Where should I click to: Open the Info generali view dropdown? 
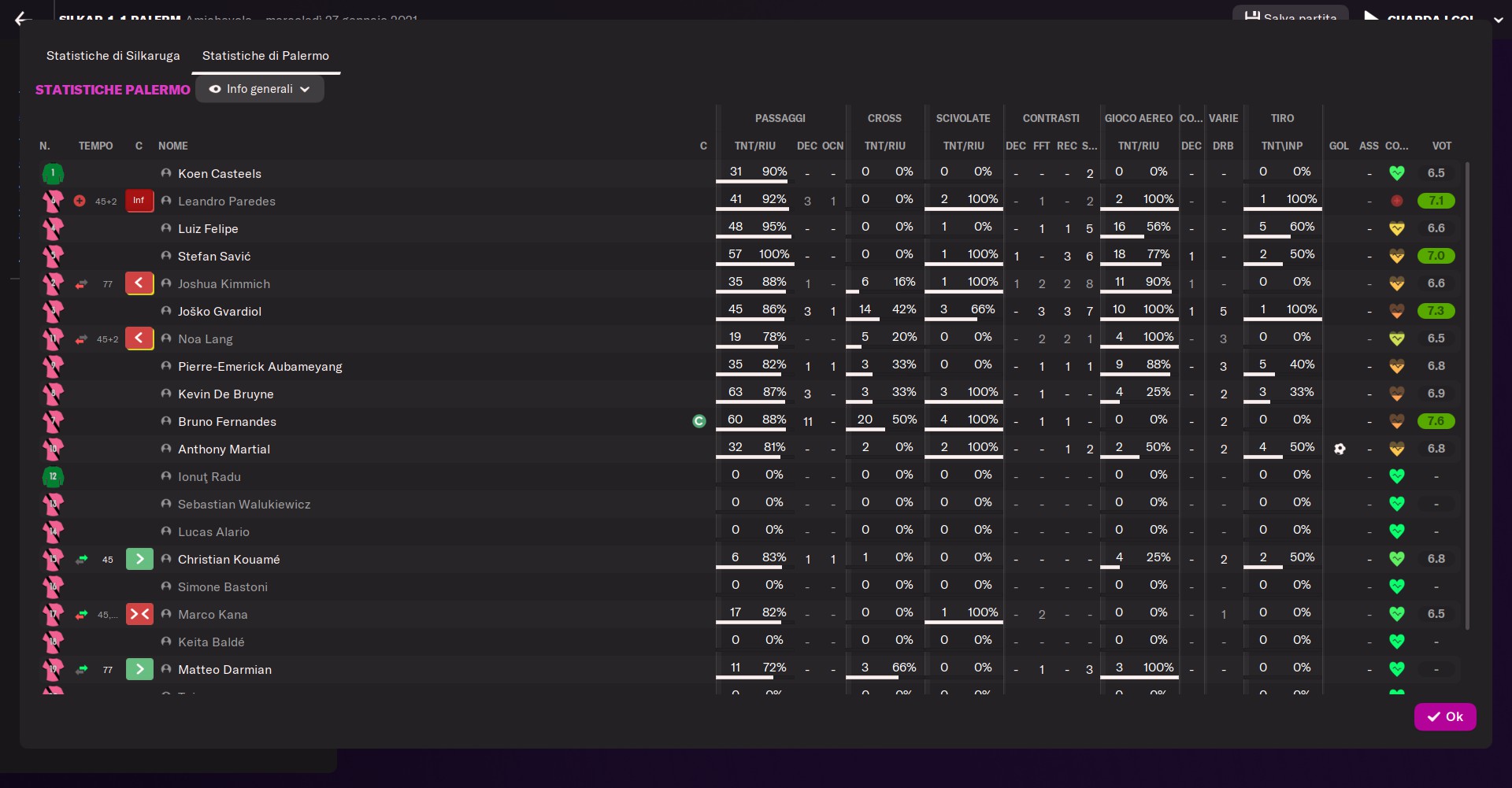(x=260, y=89)
